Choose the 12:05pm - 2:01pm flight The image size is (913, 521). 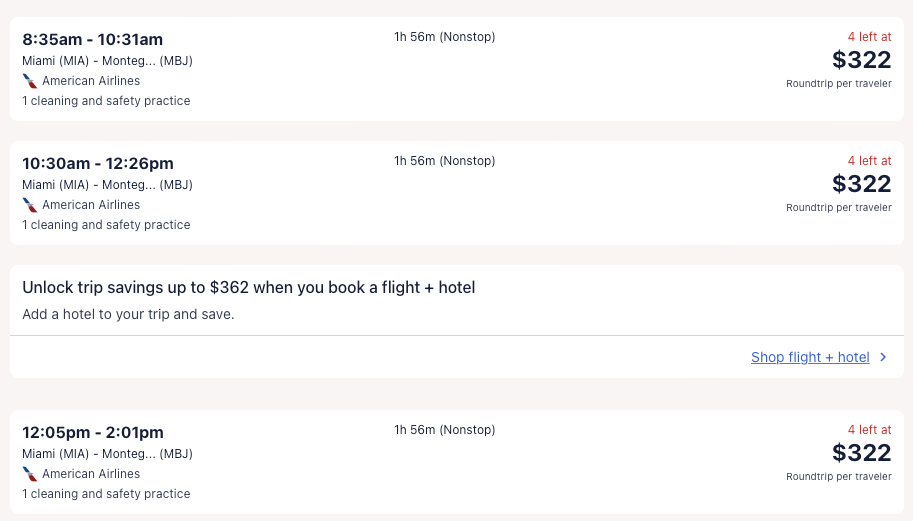pos(93,432)
